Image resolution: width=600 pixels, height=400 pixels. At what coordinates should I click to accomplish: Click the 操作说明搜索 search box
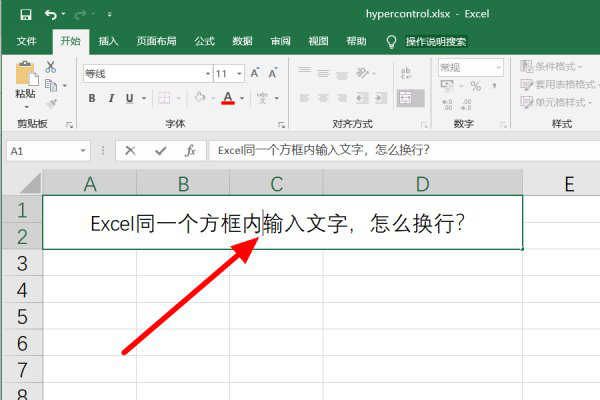click(x=436, y=41)
